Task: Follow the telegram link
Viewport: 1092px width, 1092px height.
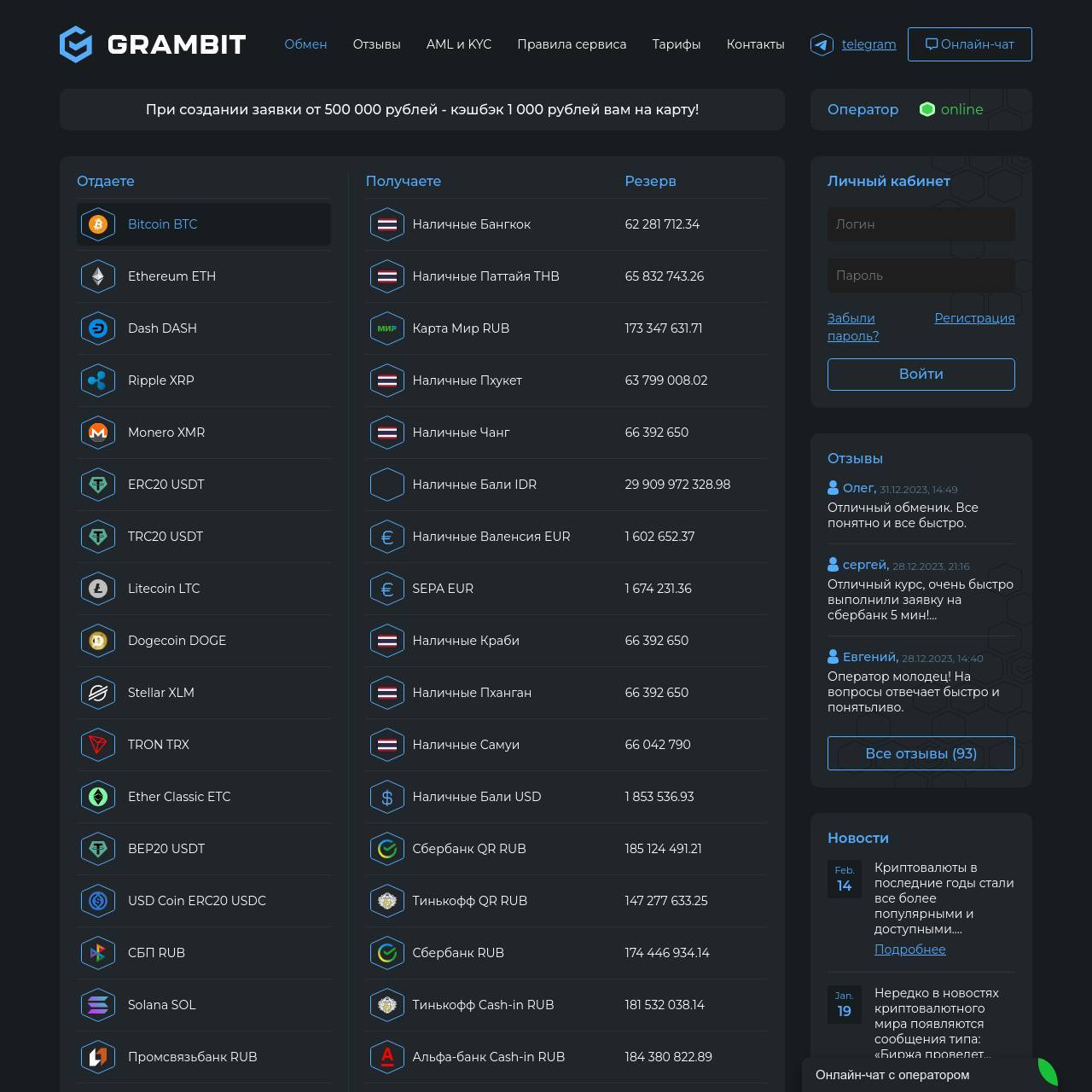Action: (868, 44)
